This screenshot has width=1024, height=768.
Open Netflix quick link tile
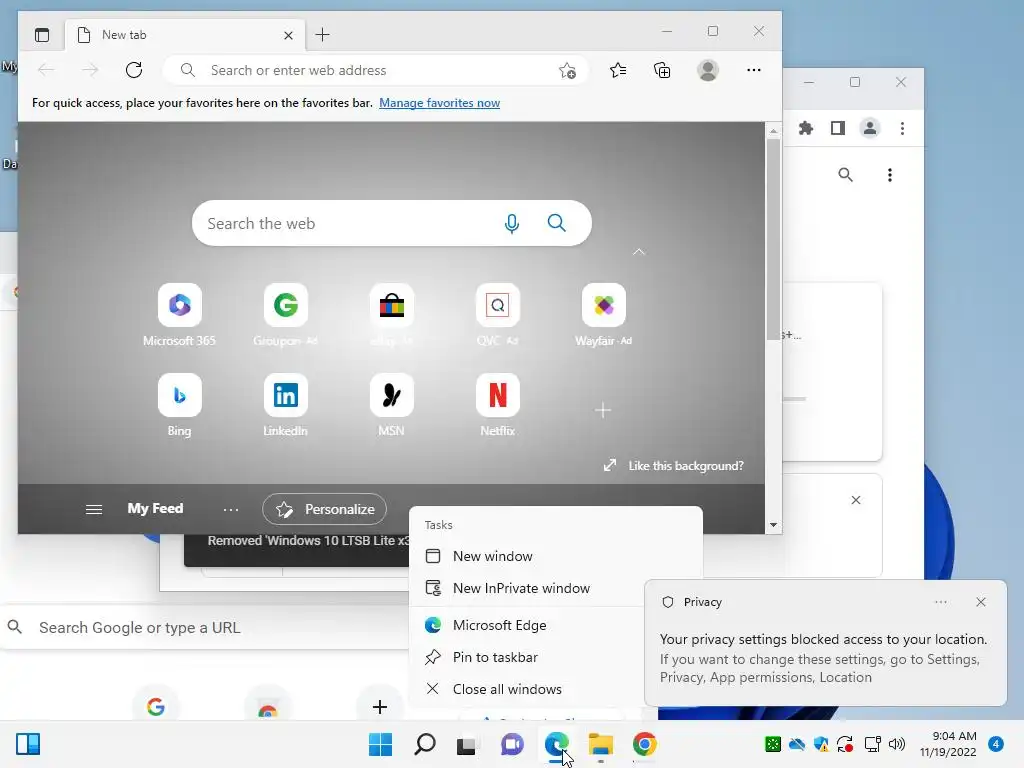[x=498, y=395]
